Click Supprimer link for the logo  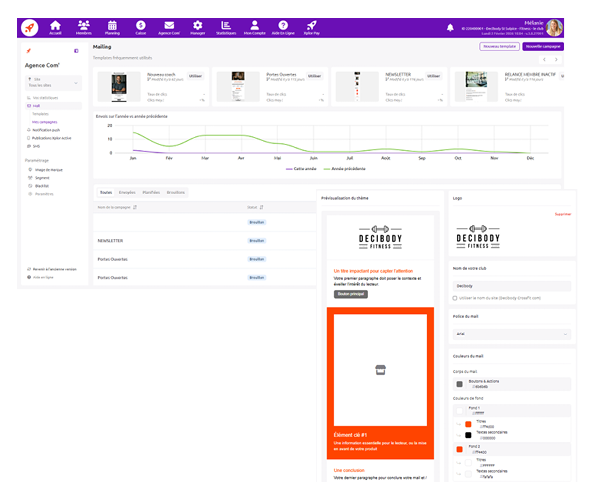(563, 213)
